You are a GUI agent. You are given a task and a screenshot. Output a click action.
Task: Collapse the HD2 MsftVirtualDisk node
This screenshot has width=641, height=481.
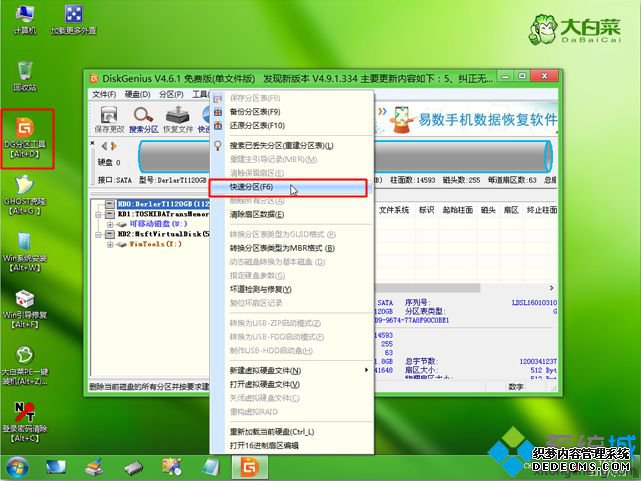99,235
